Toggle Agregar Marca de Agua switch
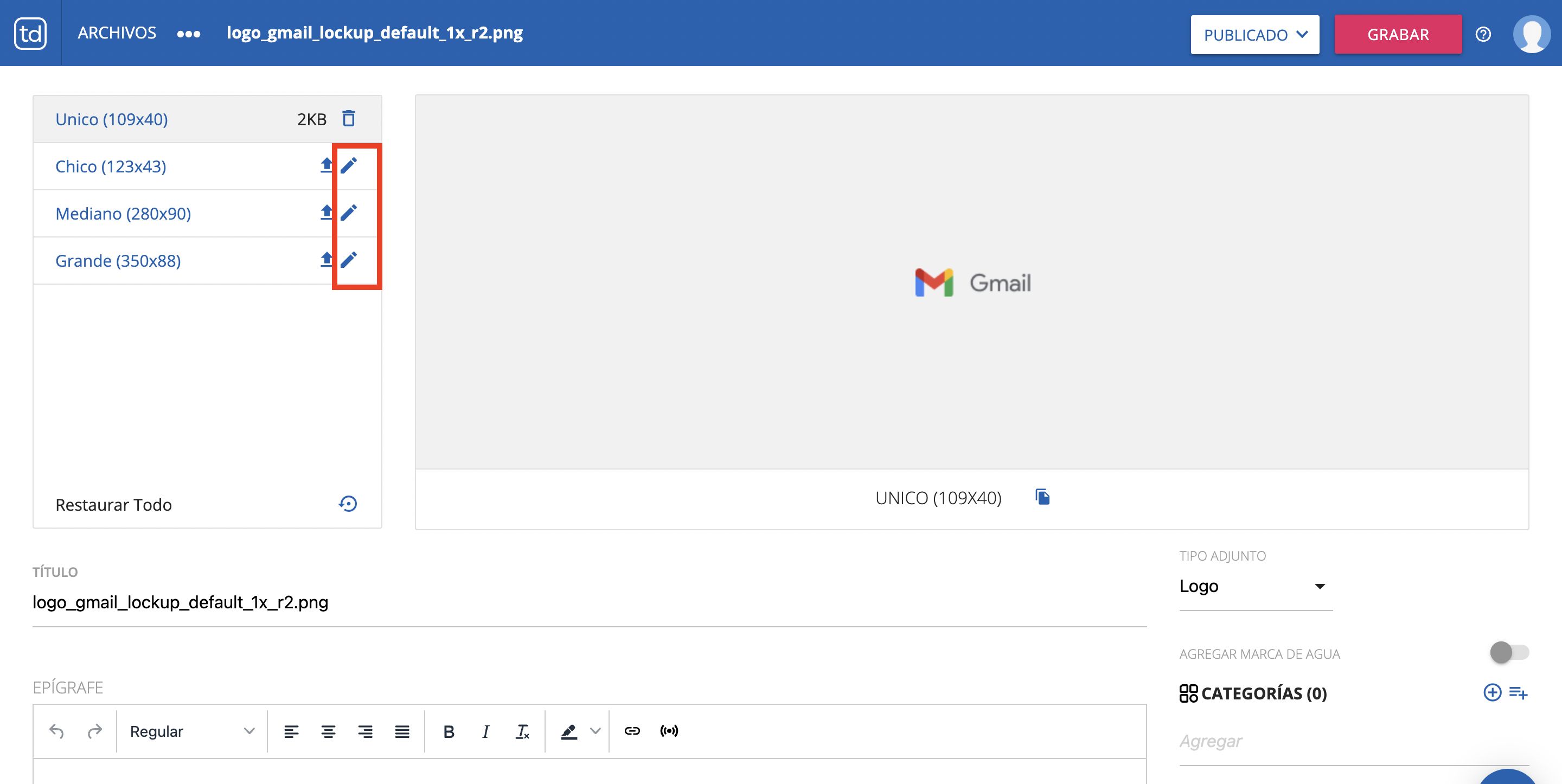Viewport: 1562px width, 784px height. tap(1509, 652)
